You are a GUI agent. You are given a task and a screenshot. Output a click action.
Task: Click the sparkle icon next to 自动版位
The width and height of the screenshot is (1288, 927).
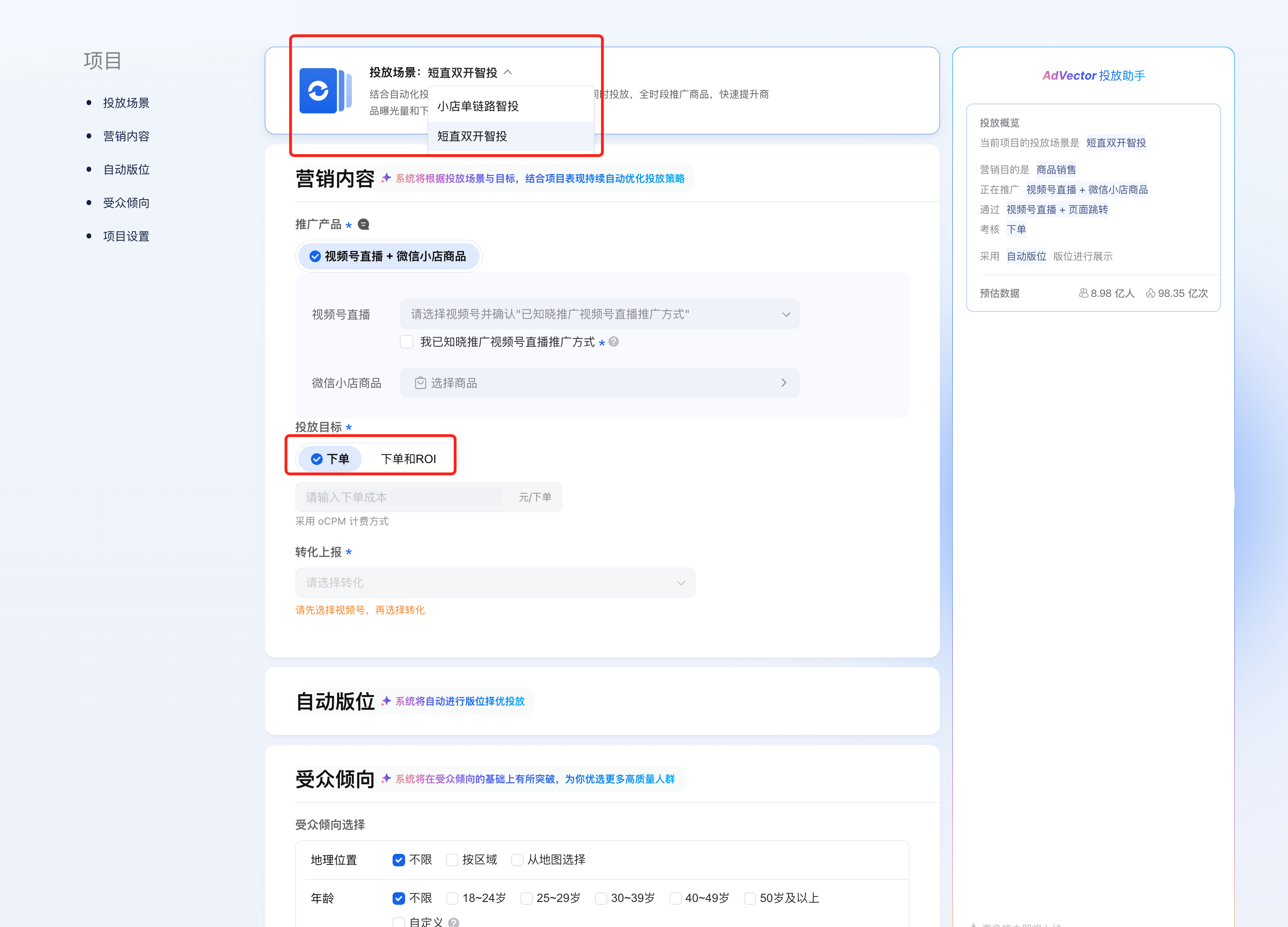[386, 701]
